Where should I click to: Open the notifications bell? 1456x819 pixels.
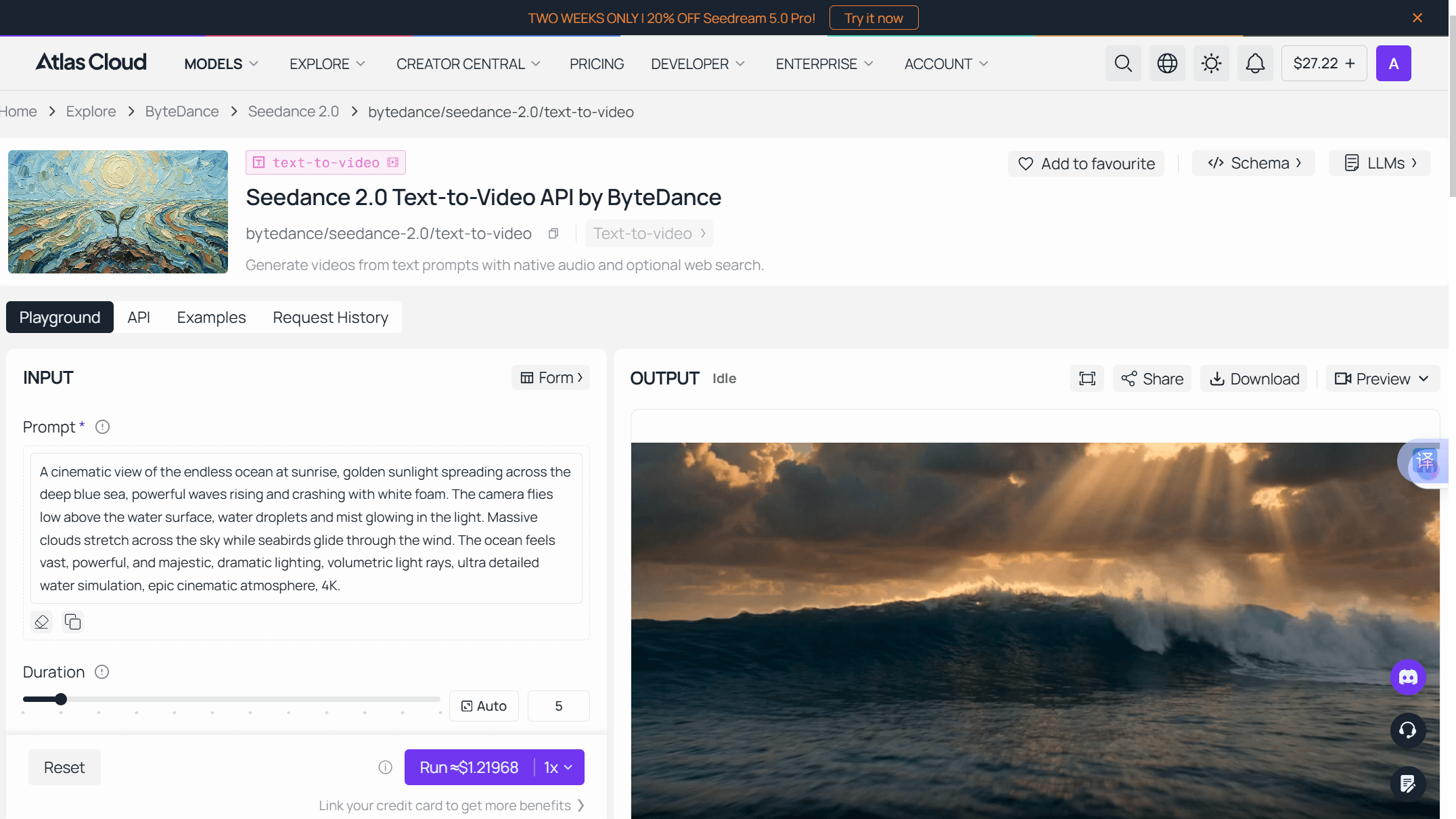(x=1255, y=64)
